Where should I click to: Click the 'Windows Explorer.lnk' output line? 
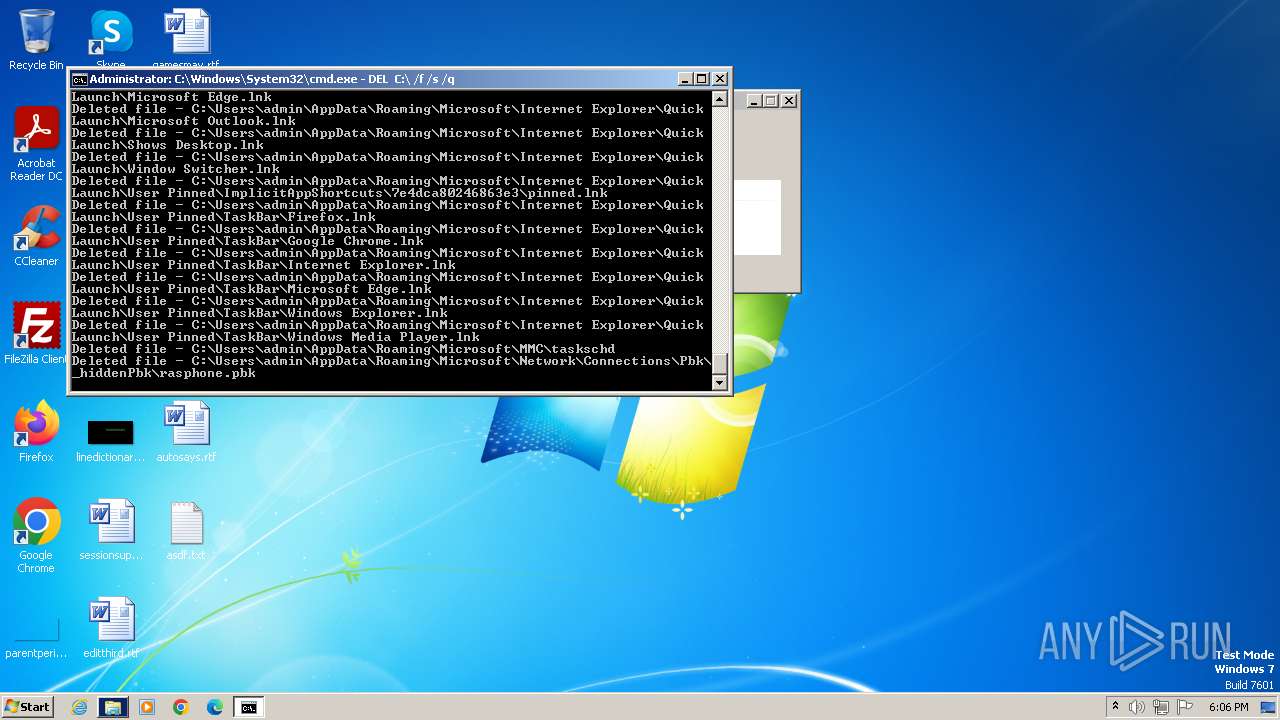click(260, 313)
